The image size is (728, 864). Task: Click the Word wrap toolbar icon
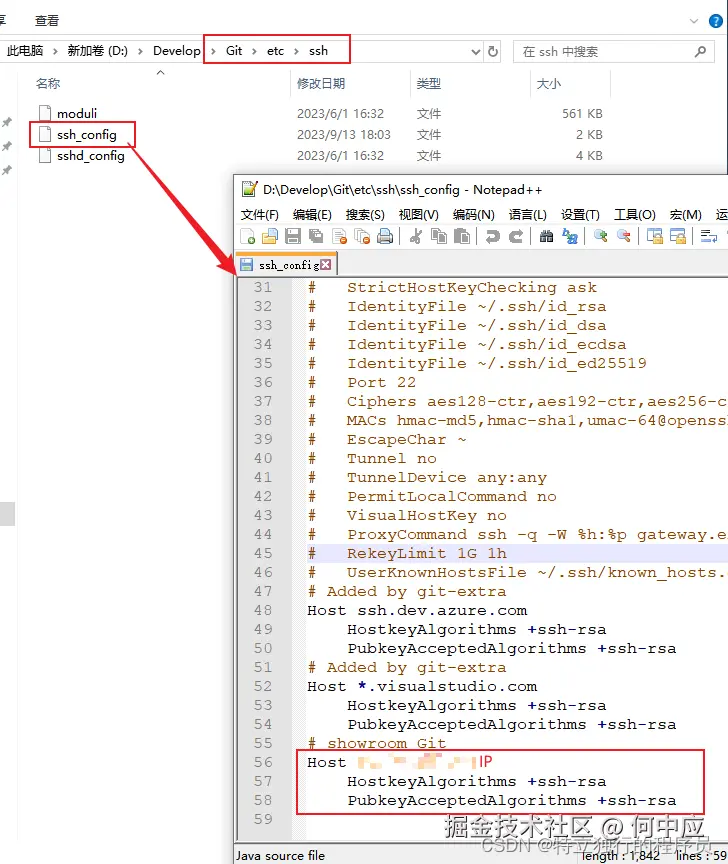click(709, 236)
